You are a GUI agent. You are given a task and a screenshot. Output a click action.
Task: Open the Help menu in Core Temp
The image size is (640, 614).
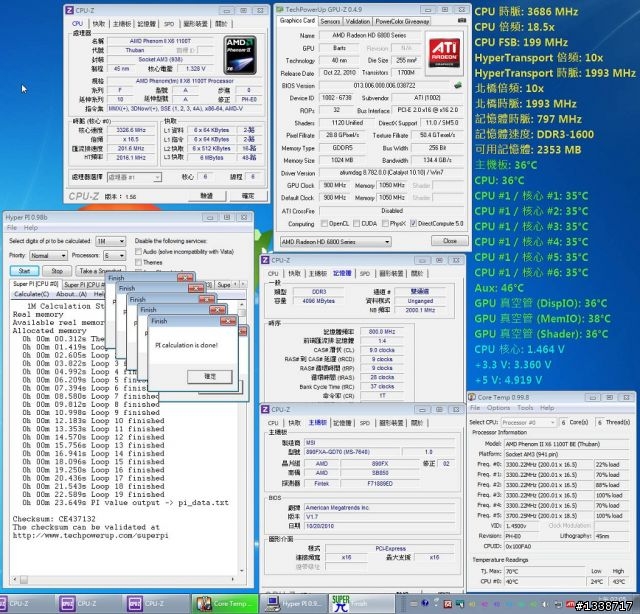pyautogui.click(x=547, y=408)
